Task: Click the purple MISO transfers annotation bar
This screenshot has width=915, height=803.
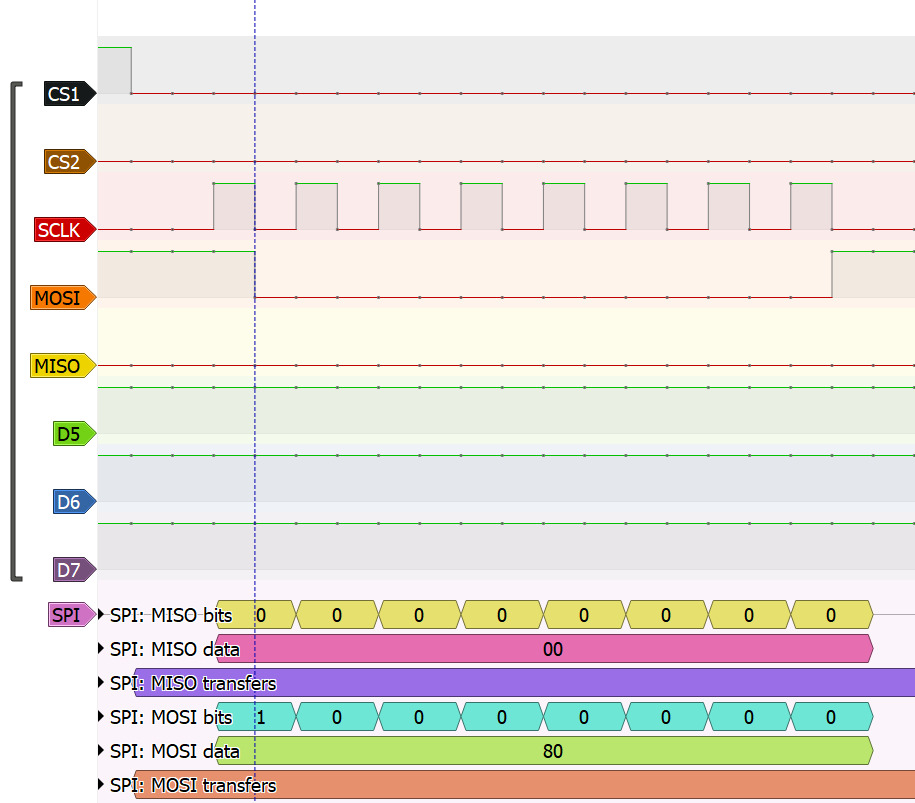Action: point(525,682)
